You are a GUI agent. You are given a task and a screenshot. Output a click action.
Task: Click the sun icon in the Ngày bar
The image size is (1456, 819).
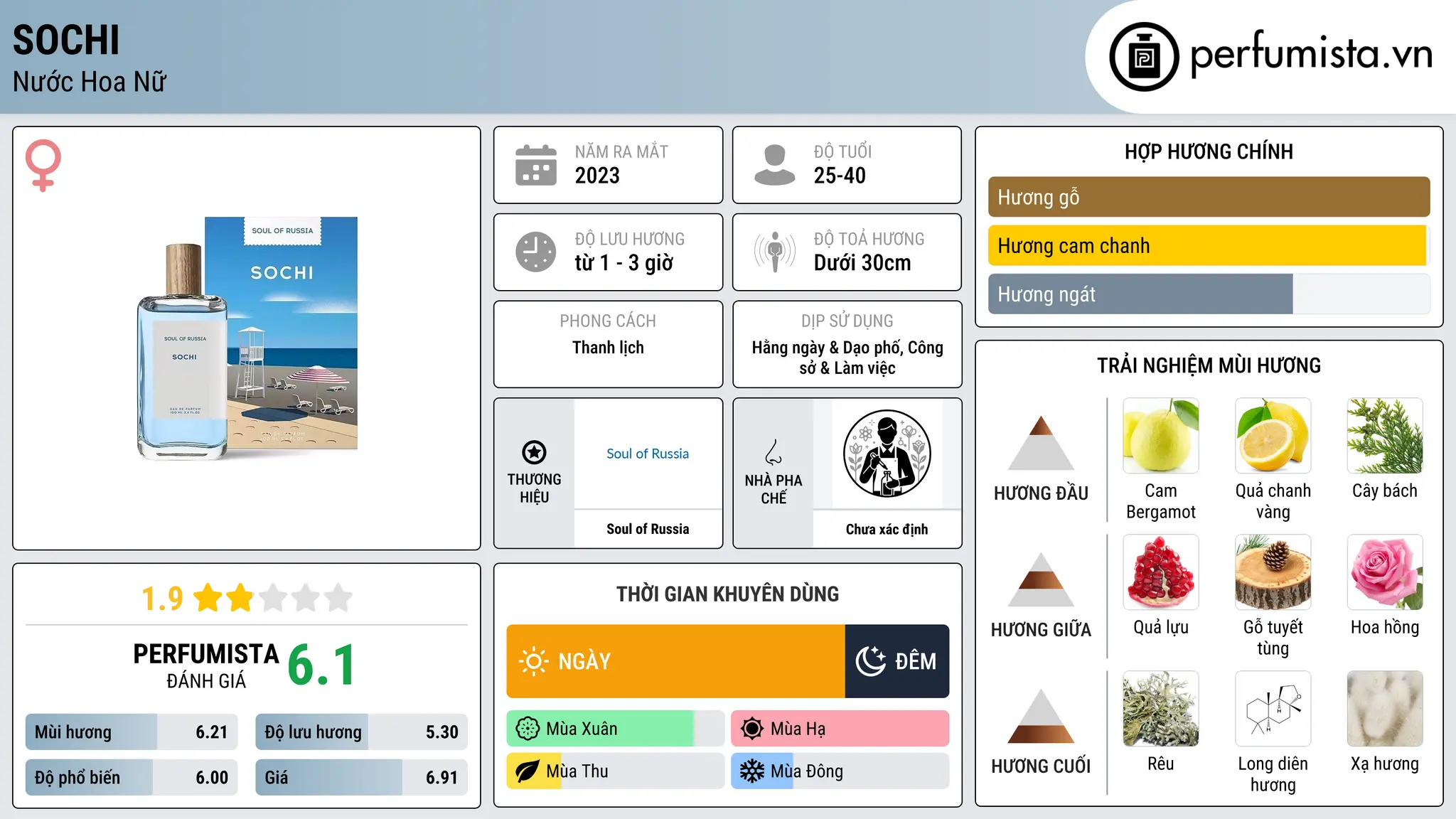click(533, 661)
